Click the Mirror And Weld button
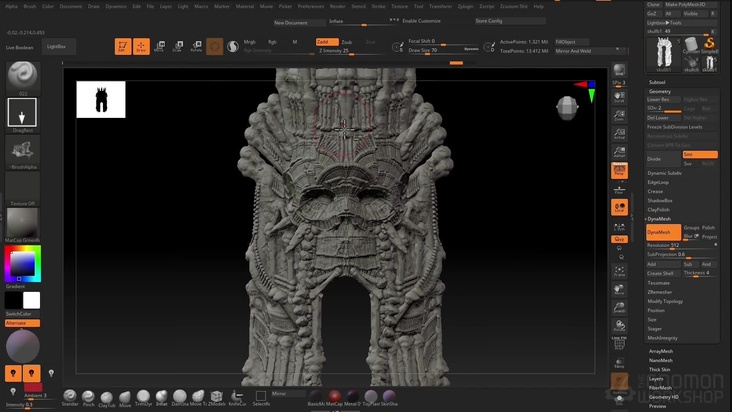The image size is (732, 412). pyautogui.click(x=590, y=51)
